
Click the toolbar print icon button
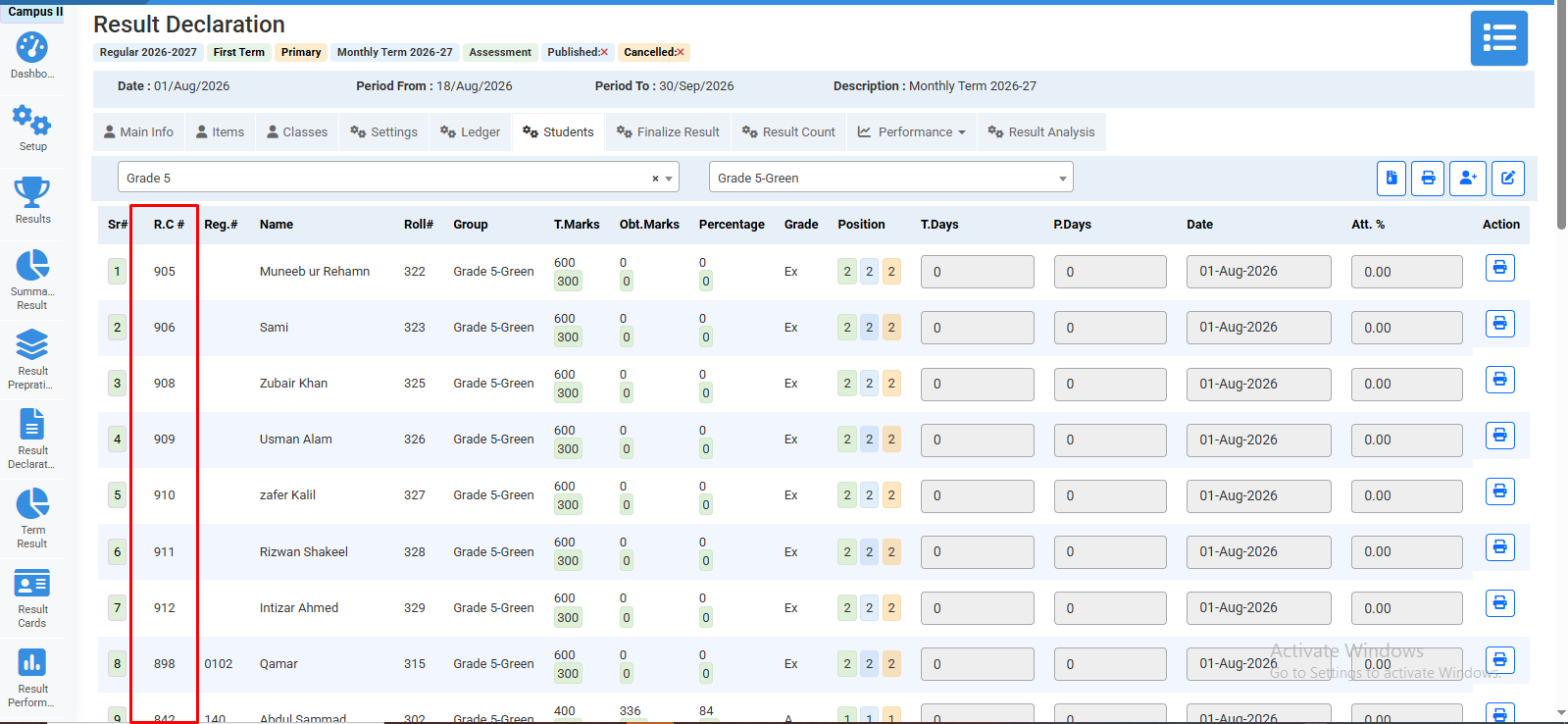(x=1428, y=178)
